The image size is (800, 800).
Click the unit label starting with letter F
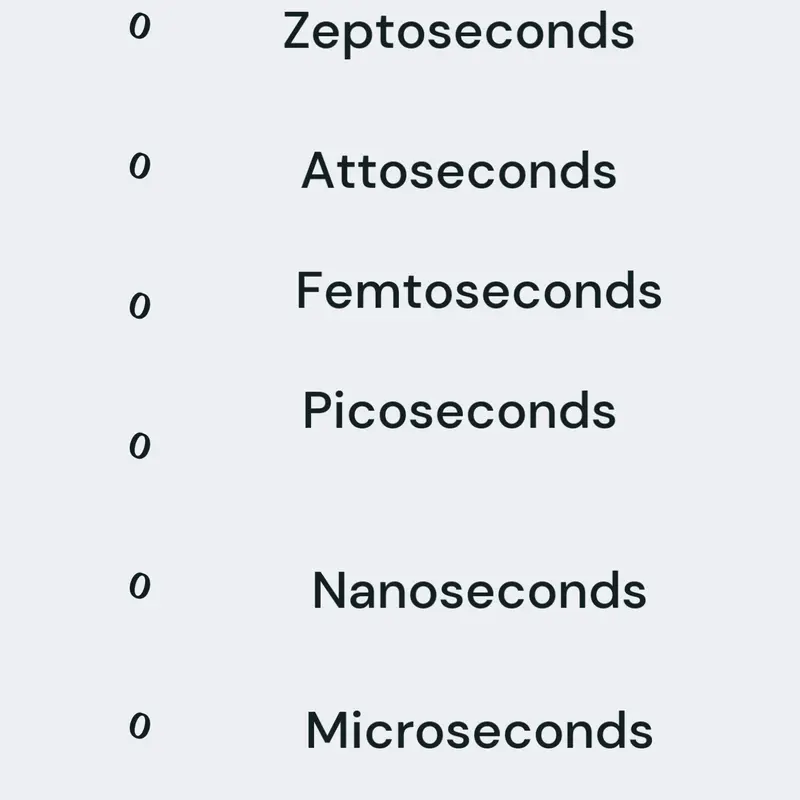point(479,290)
